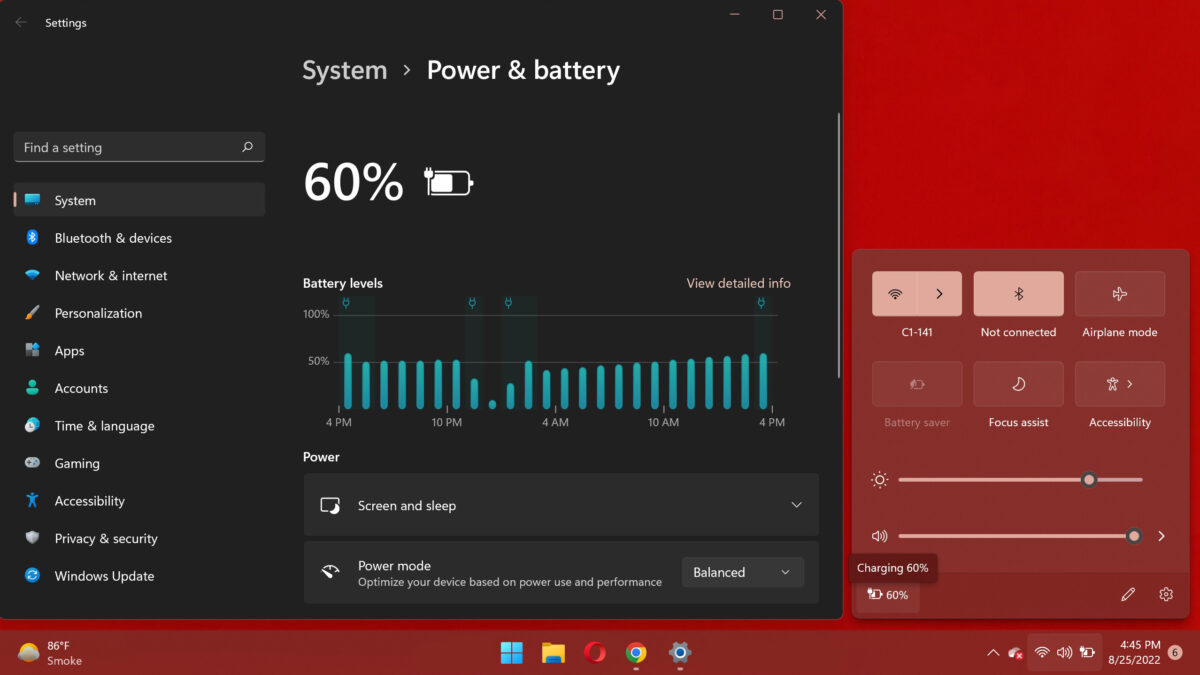
Task: Open Gaming settings from the sidebar
Action: [x=75, y=463]
